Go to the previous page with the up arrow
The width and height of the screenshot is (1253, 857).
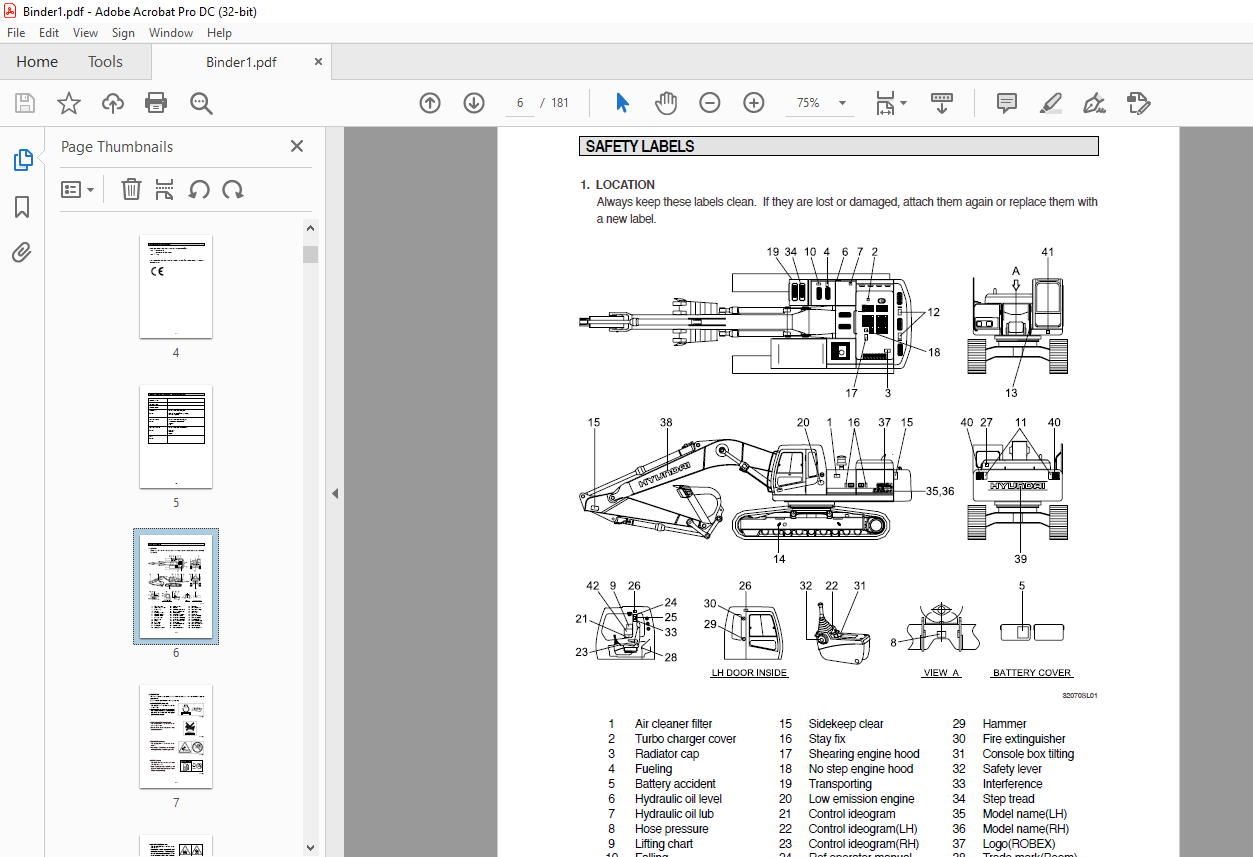[430, 103]
